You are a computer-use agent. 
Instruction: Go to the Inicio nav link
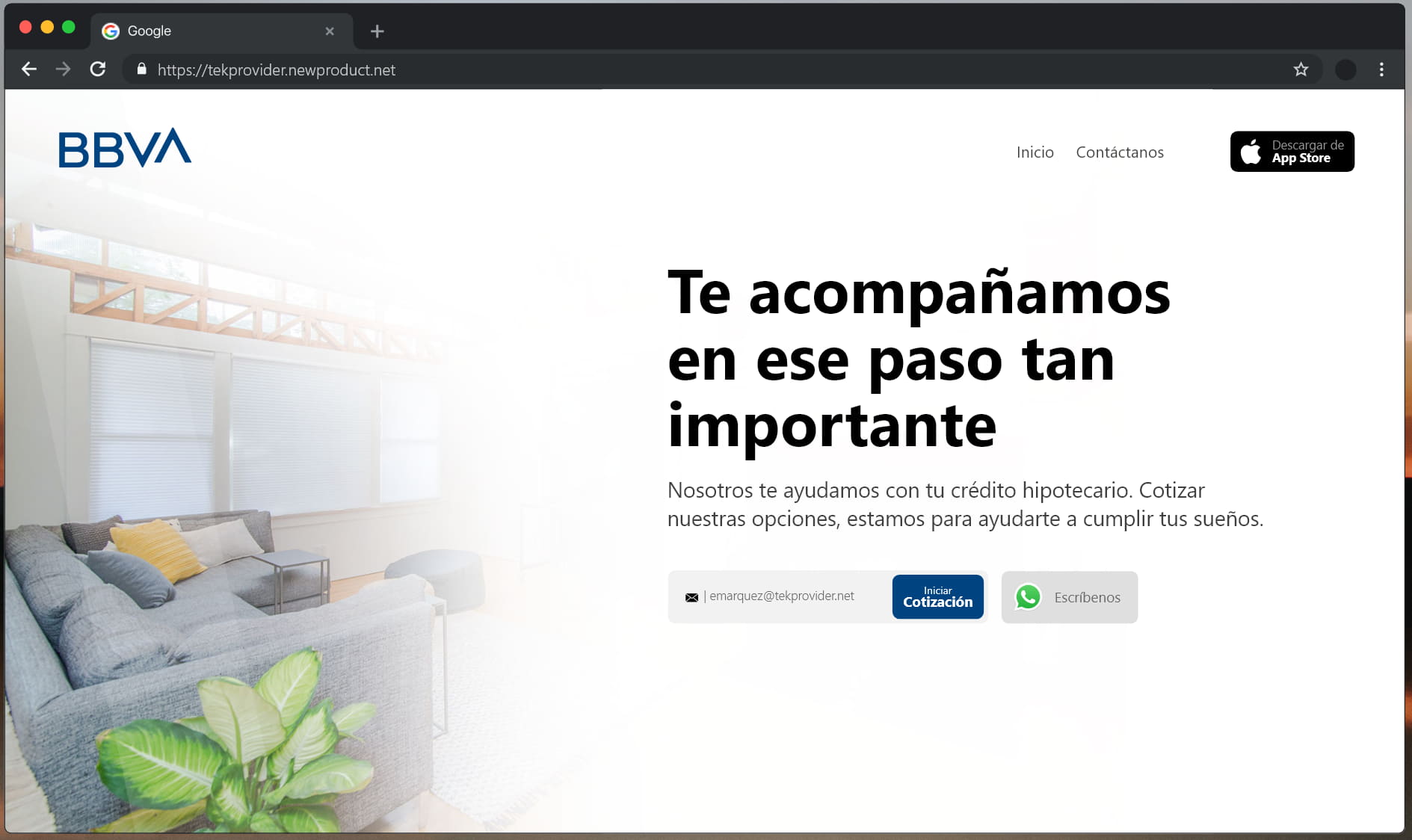pyautogui.click(x=1035, y=152)
